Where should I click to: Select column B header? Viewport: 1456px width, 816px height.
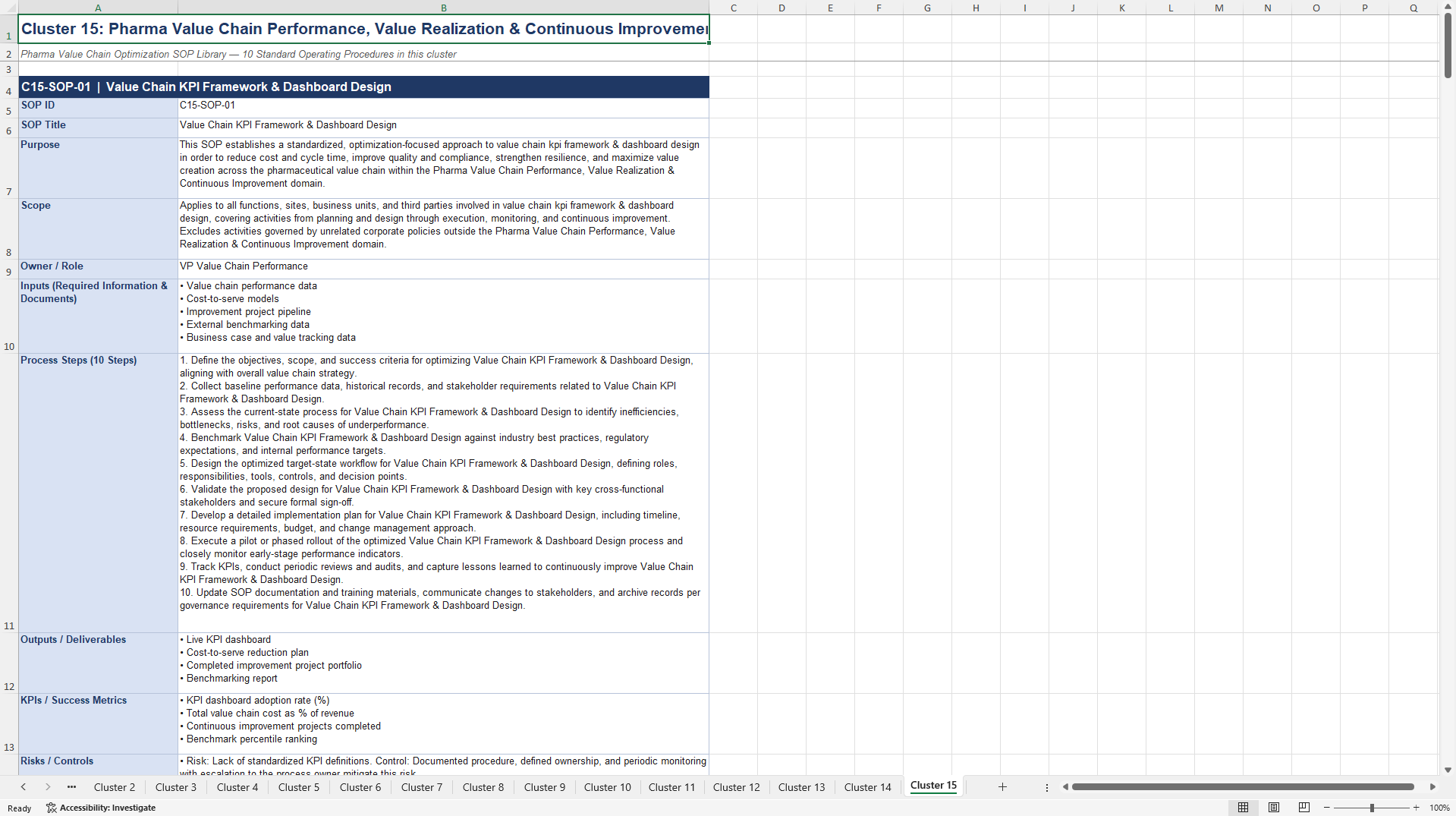tap(444, 8)
